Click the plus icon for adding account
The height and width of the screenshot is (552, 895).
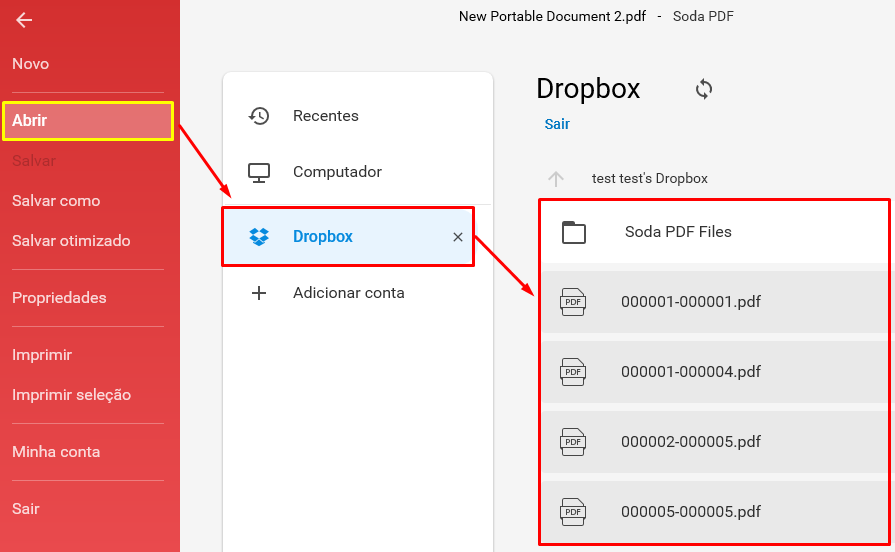[259, 293]
